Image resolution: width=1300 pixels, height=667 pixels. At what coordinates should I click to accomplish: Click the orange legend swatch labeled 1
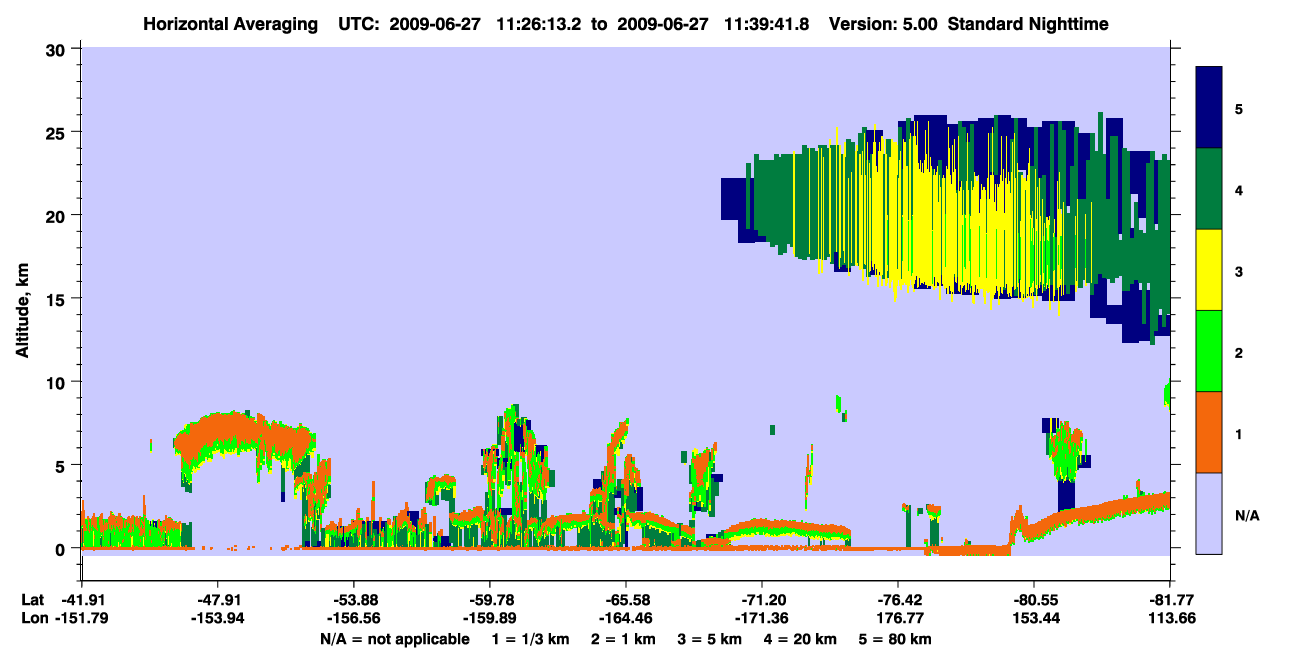(1209, 431)
